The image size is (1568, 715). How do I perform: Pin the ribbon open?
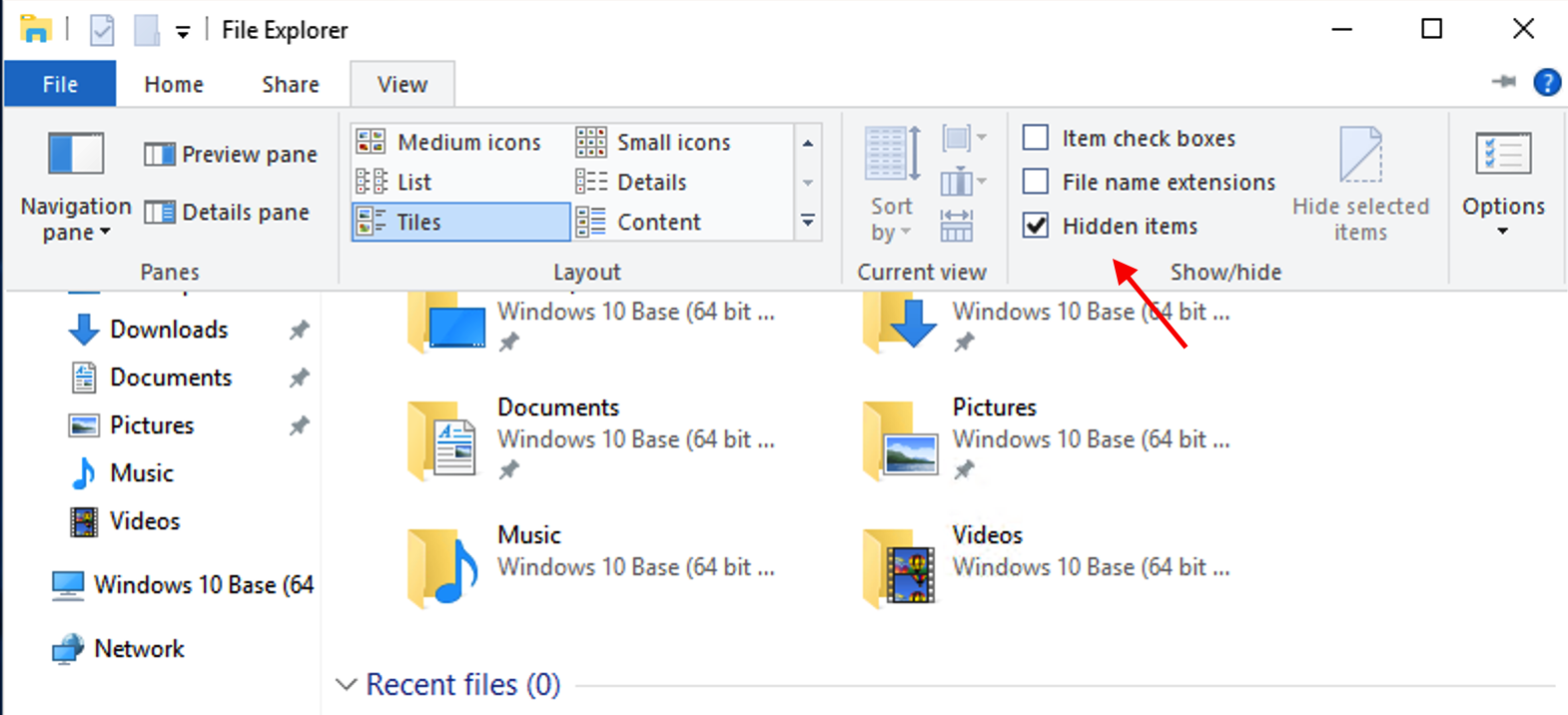click(1503, 81)
